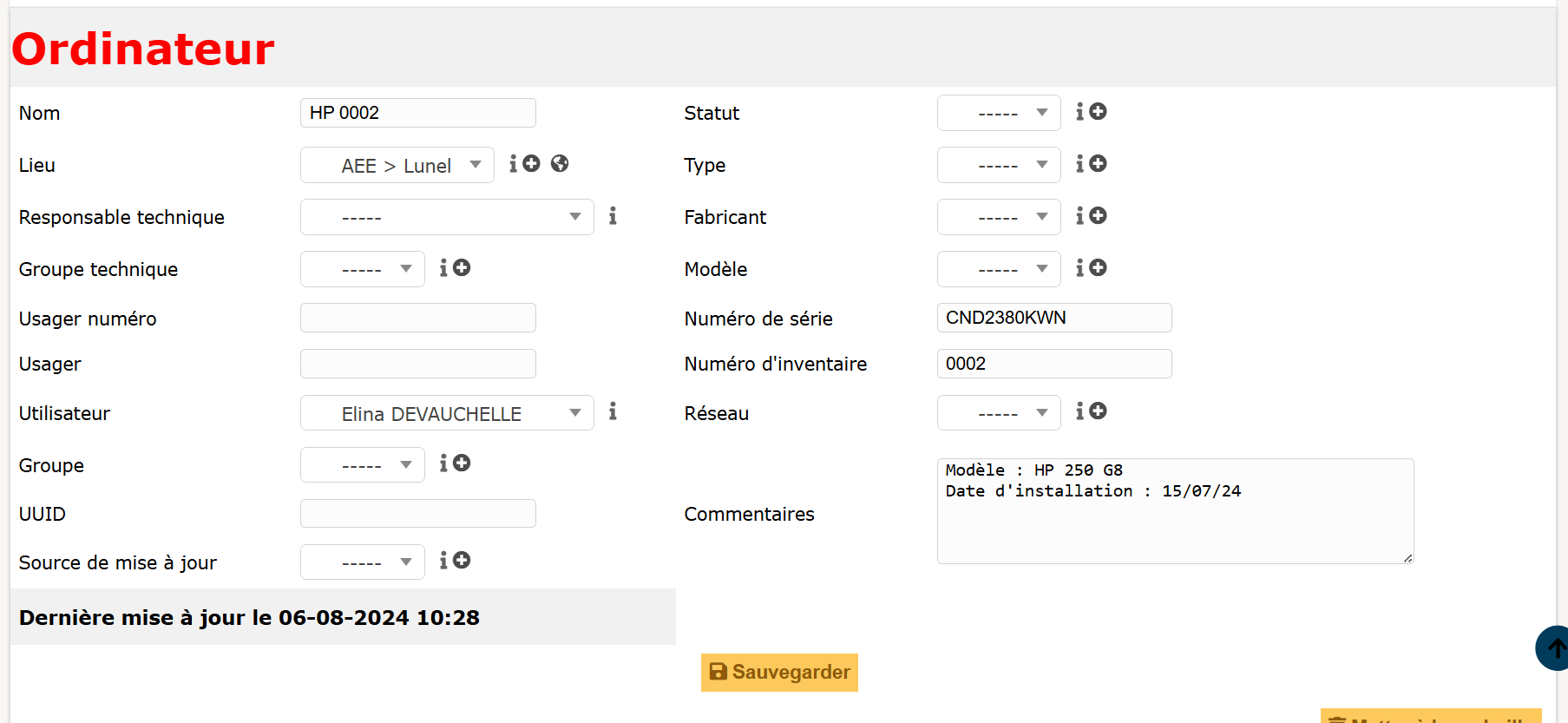This screenshot has width=1568, height=723.
Task: Expand the Groupe technique dropdown
Action: 362,269
